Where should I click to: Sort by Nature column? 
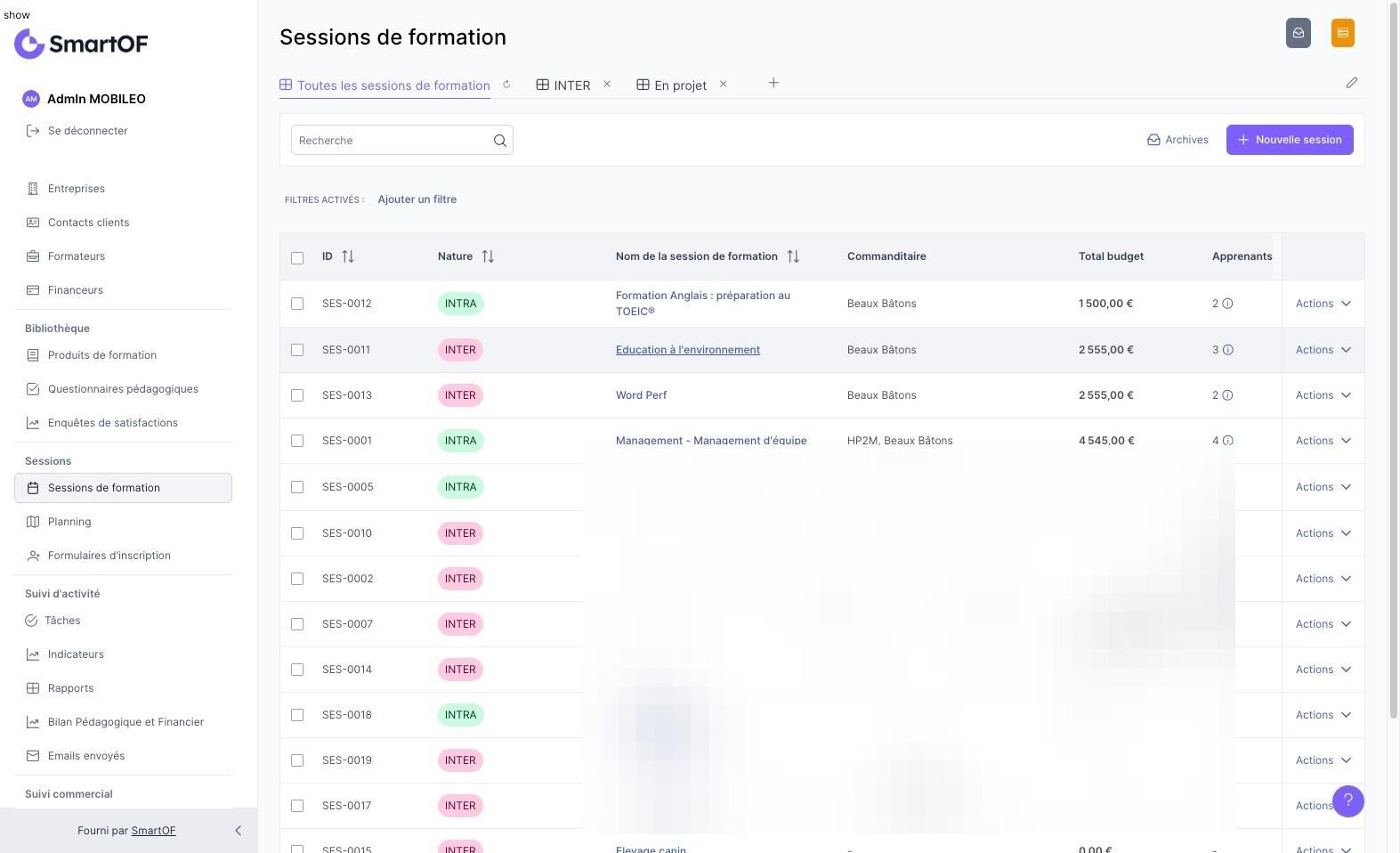pos(488,256)
